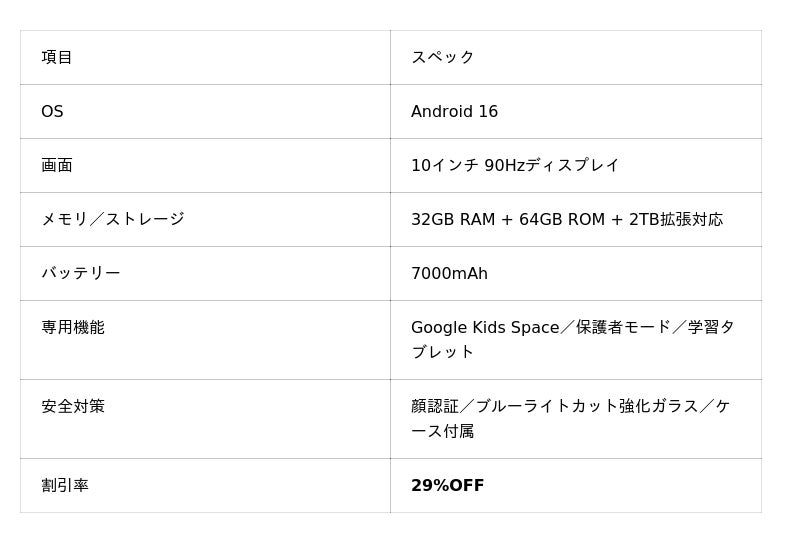Click the 7000mAh value
This screenshot has height=543, width=800.
[449, 273]
